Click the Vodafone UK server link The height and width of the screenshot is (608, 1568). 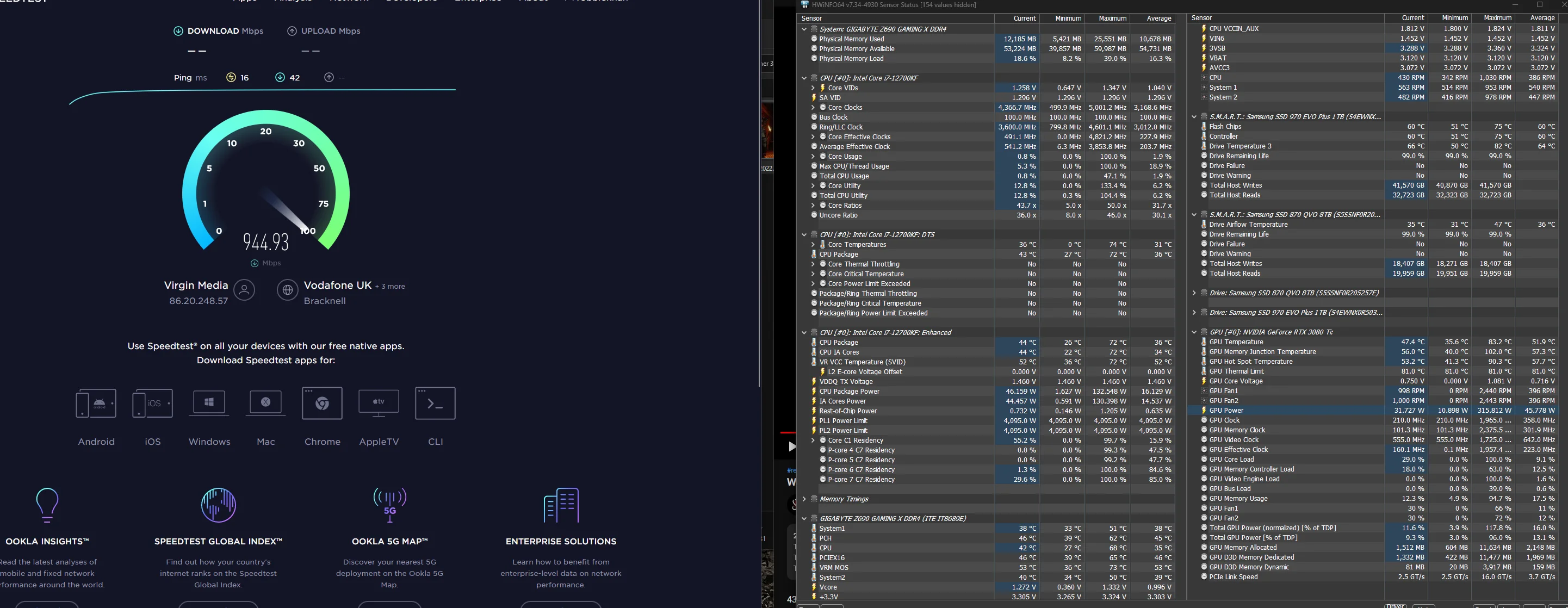337,286
